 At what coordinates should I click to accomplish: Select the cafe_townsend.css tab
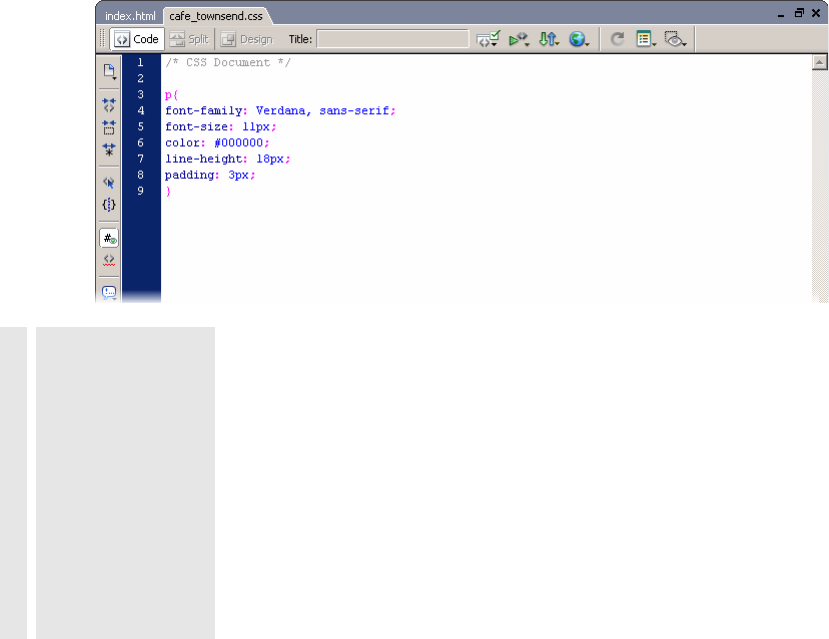click(x=216, y=16)
